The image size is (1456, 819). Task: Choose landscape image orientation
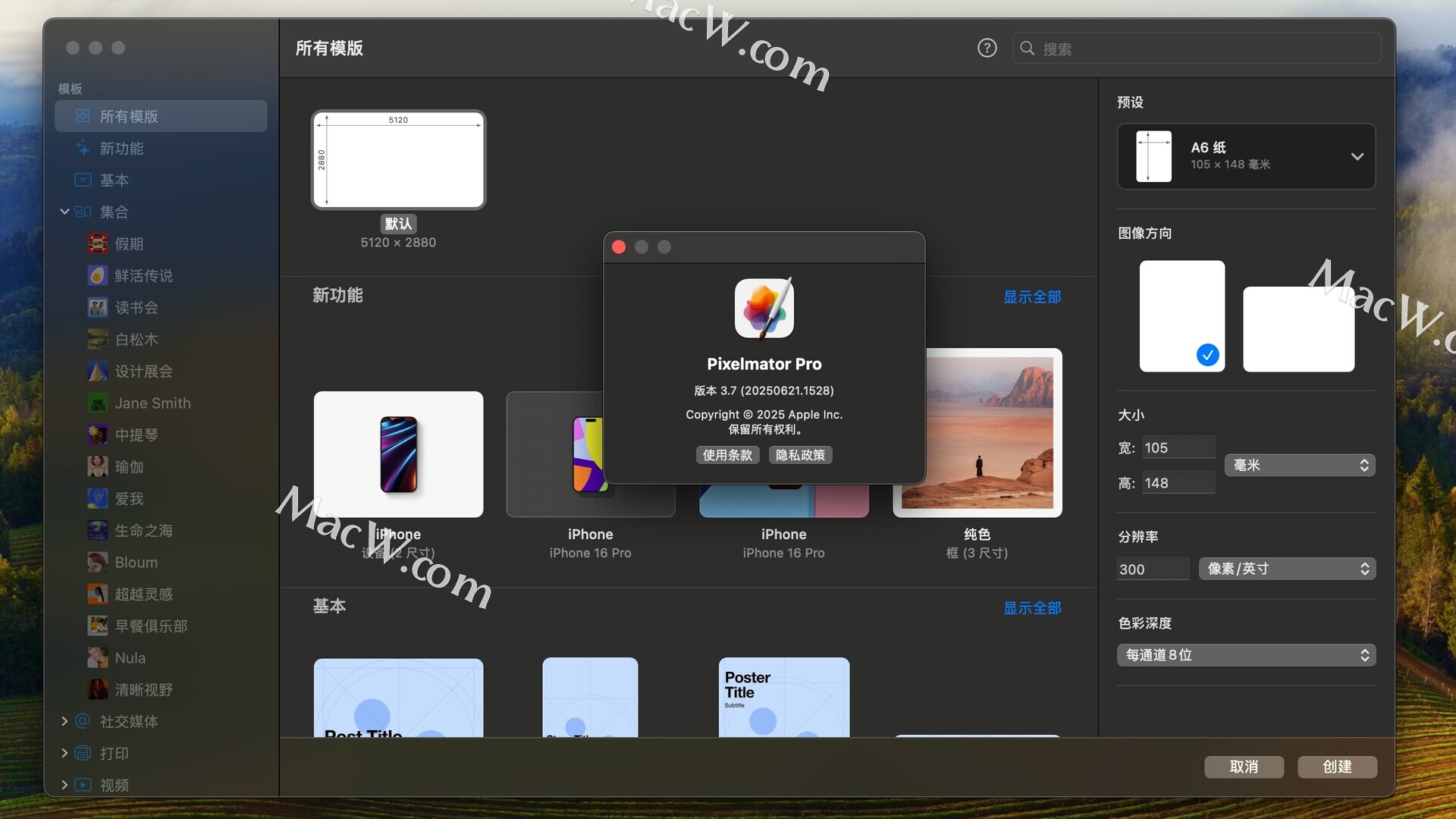pyautogui.click(x=1298, y=329)
